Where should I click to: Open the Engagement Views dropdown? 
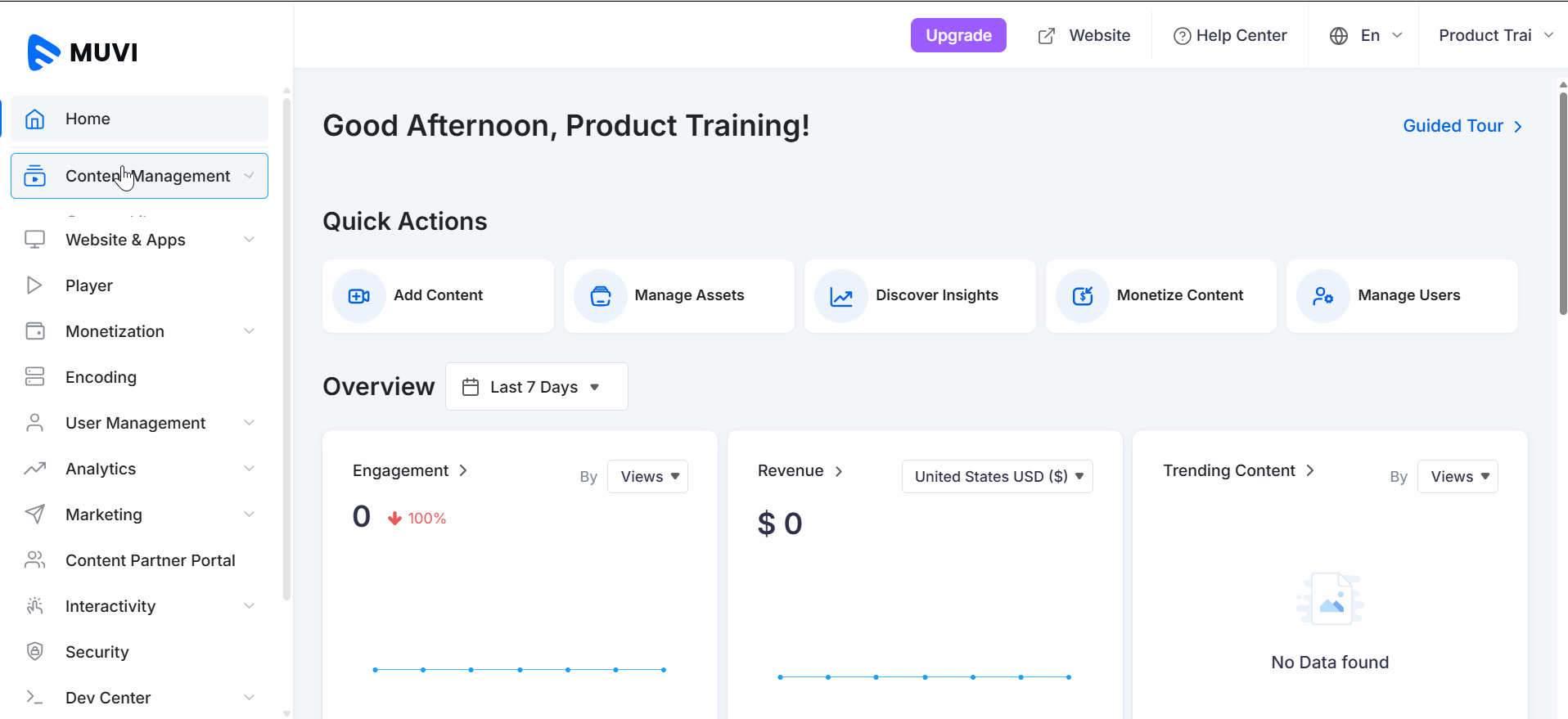647,477
